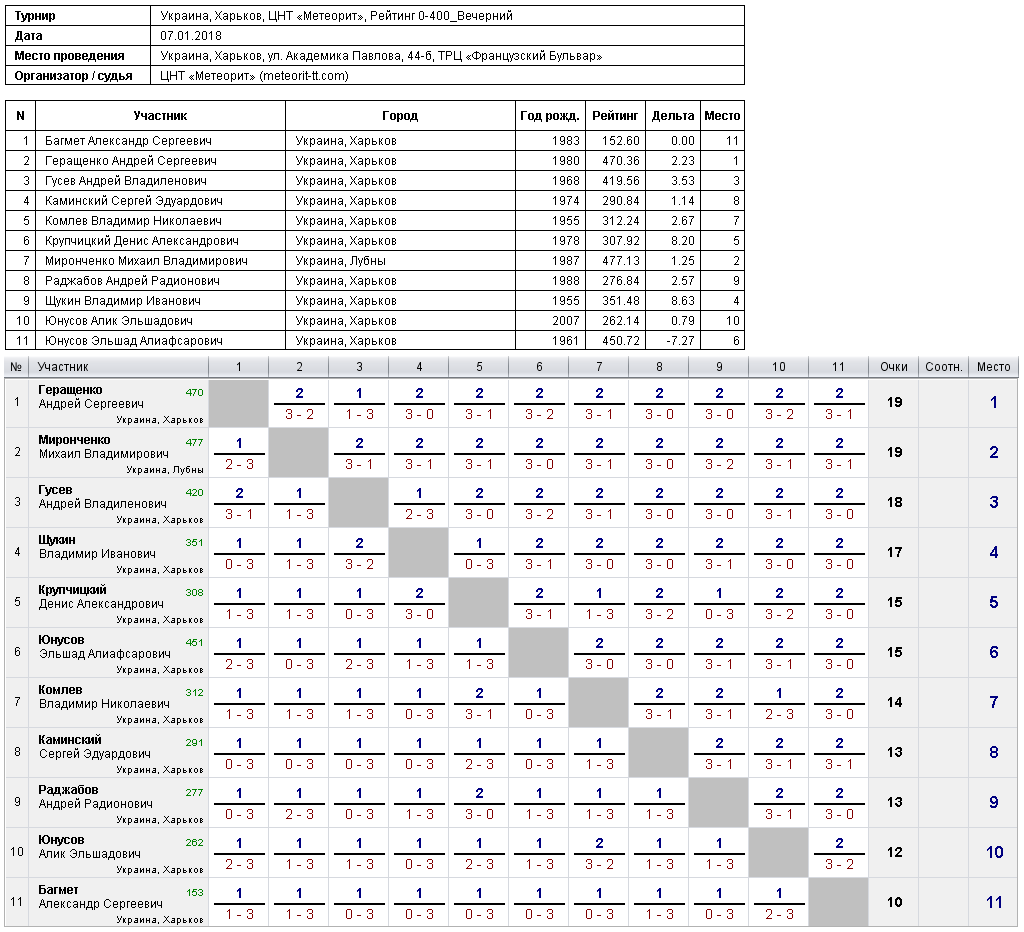
Task: Click final place 11 in Багмет's results row
Action: pos(993,903)
